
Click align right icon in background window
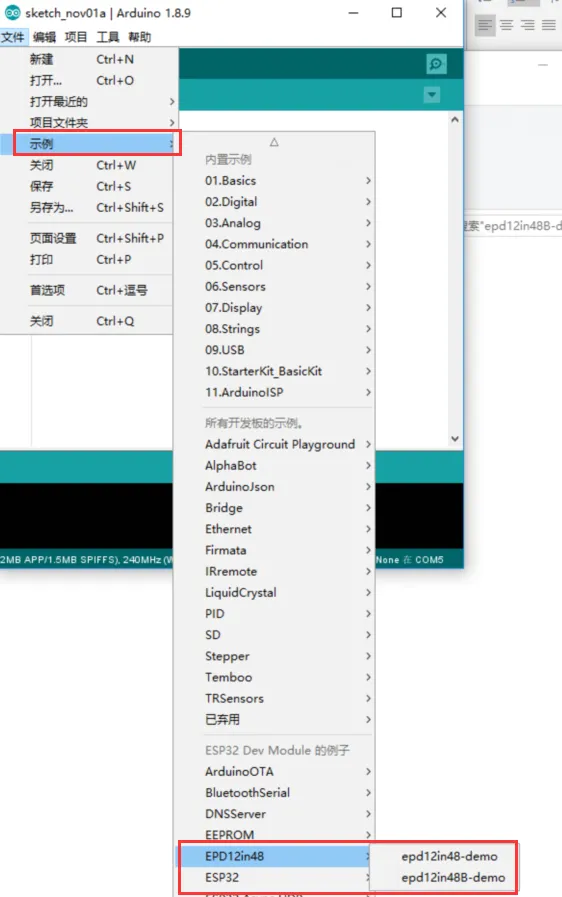pyautogui.click(x=528, y=25)
